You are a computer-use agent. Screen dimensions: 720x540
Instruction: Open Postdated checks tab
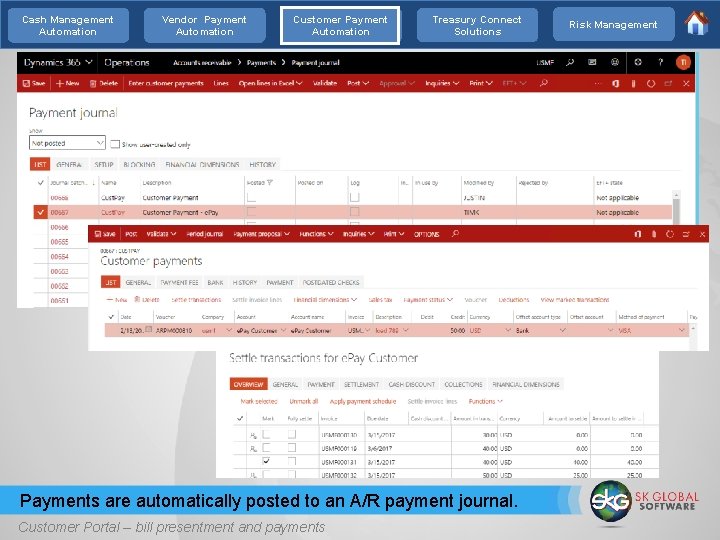331,282
